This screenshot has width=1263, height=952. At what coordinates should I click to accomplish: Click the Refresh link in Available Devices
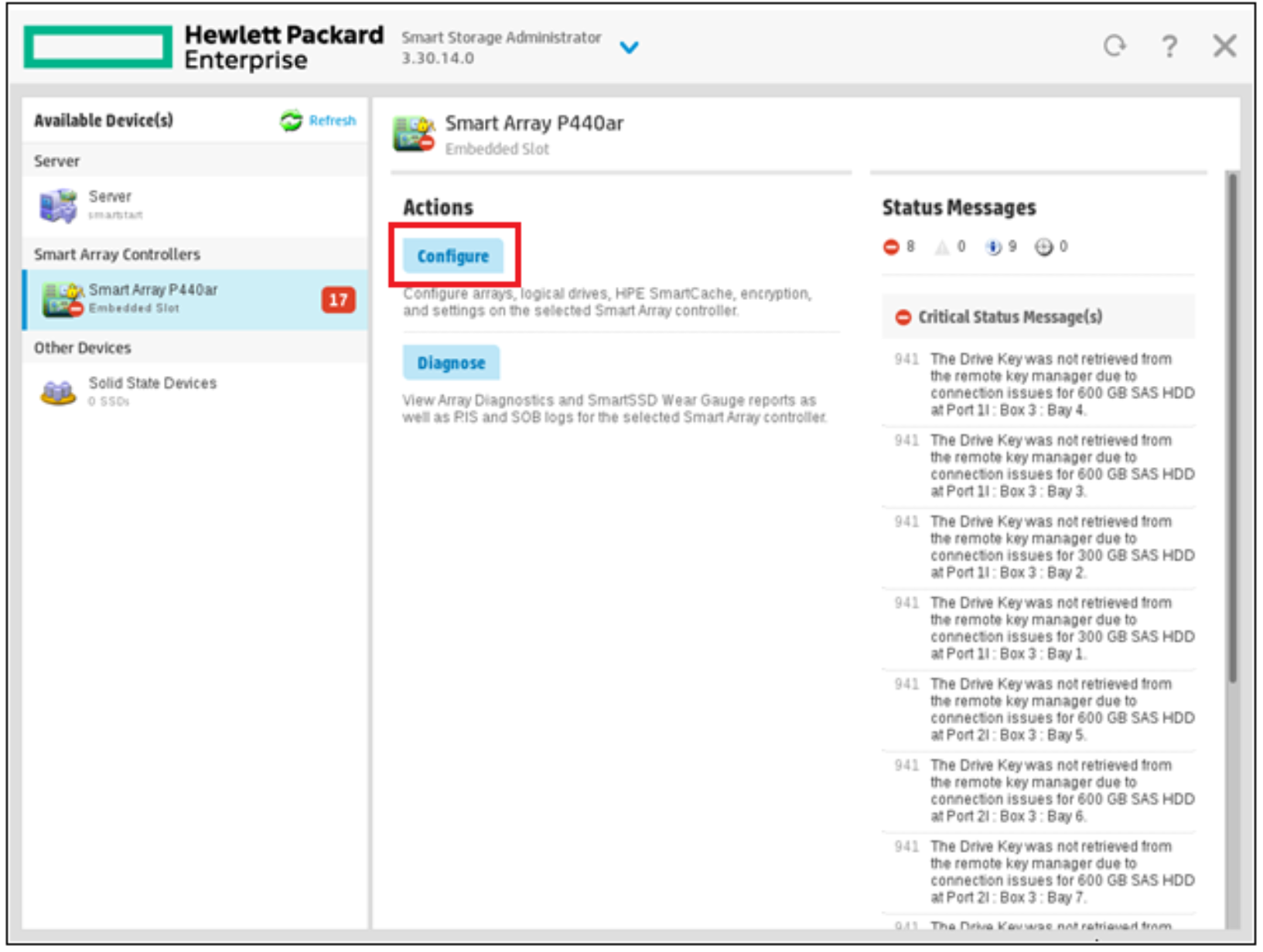click(x=333, y=121)
